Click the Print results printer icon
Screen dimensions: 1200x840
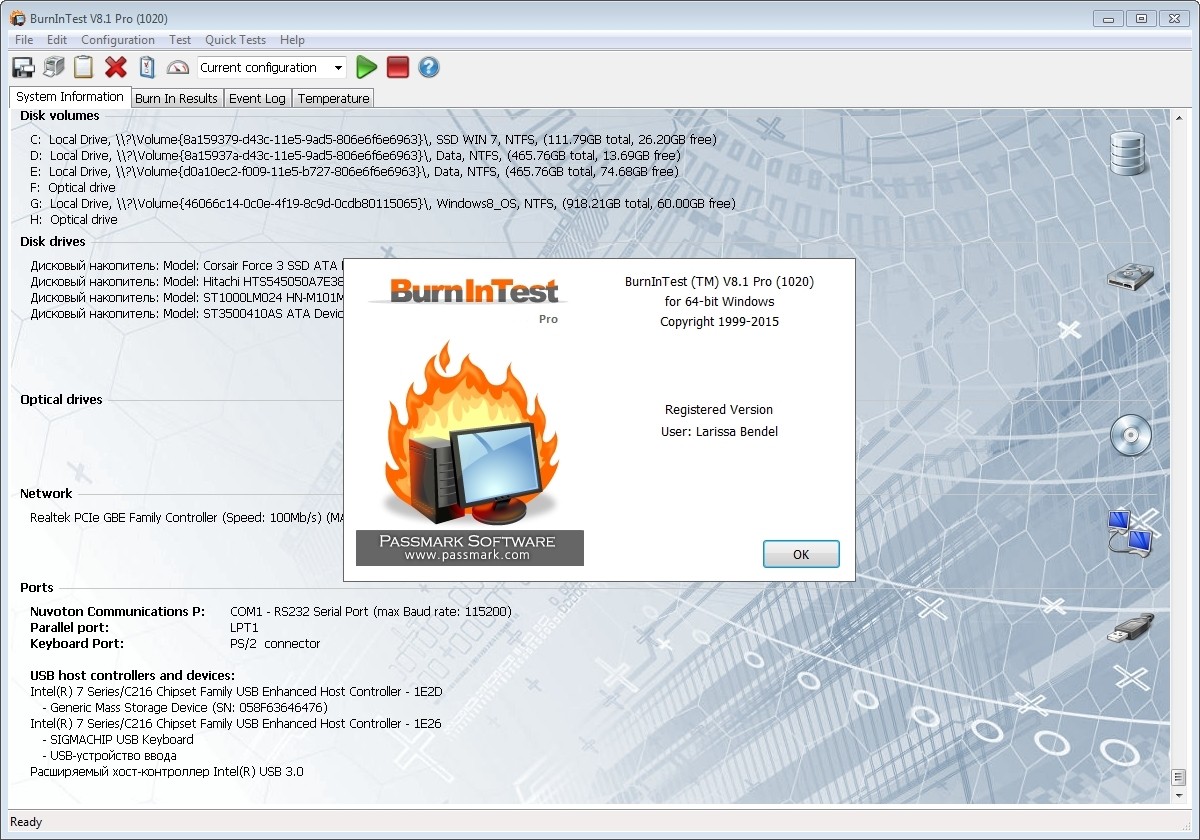[54, 67]
